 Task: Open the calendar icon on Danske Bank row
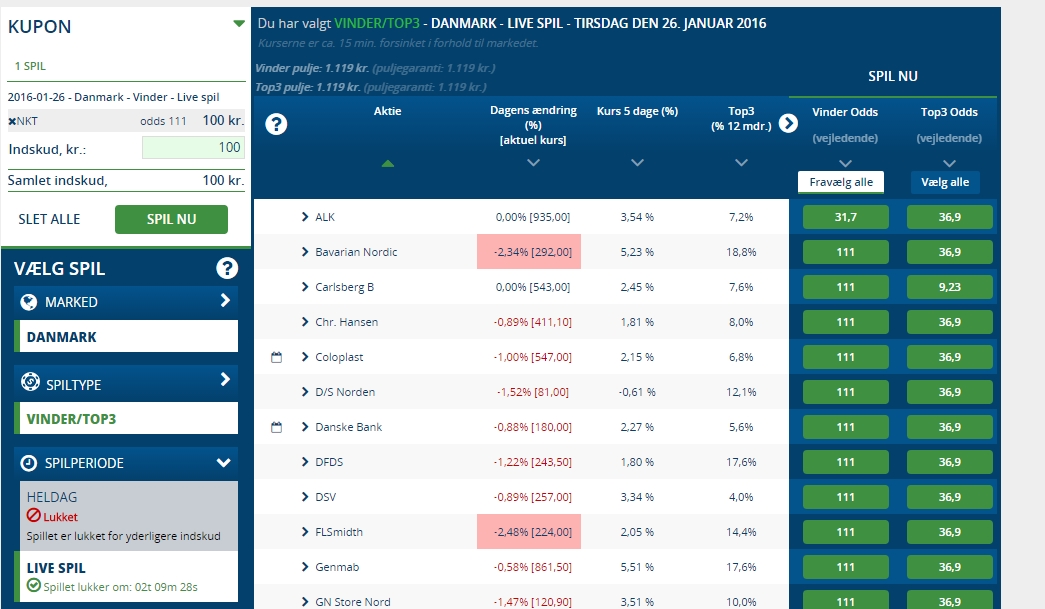coord(277,427)
